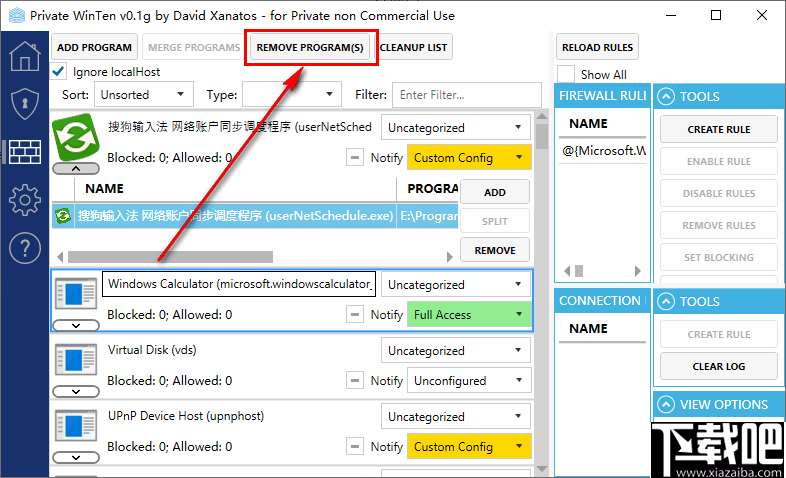Click REMOVE button below SPLIT
This screenshot has height=478, width=786.
click(495, 250)
